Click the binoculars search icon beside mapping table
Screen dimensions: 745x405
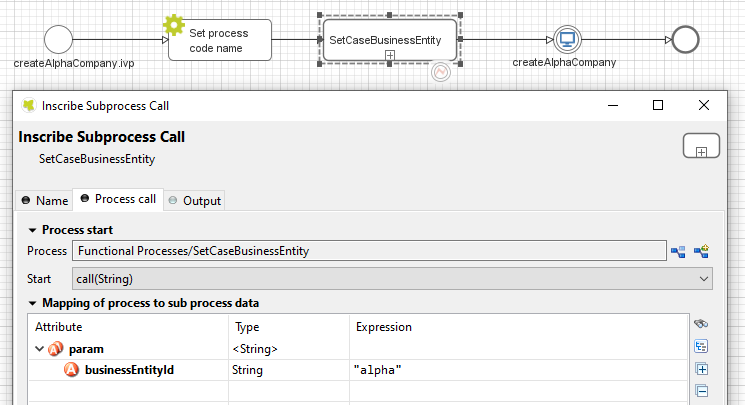point(701,324)
